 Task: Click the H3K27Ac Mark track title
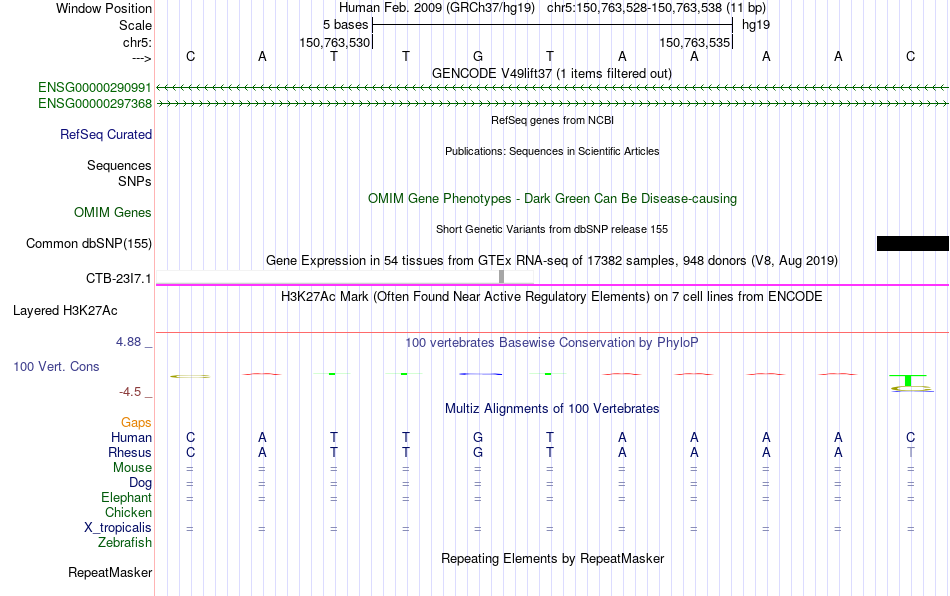click(x=552, y=296)
